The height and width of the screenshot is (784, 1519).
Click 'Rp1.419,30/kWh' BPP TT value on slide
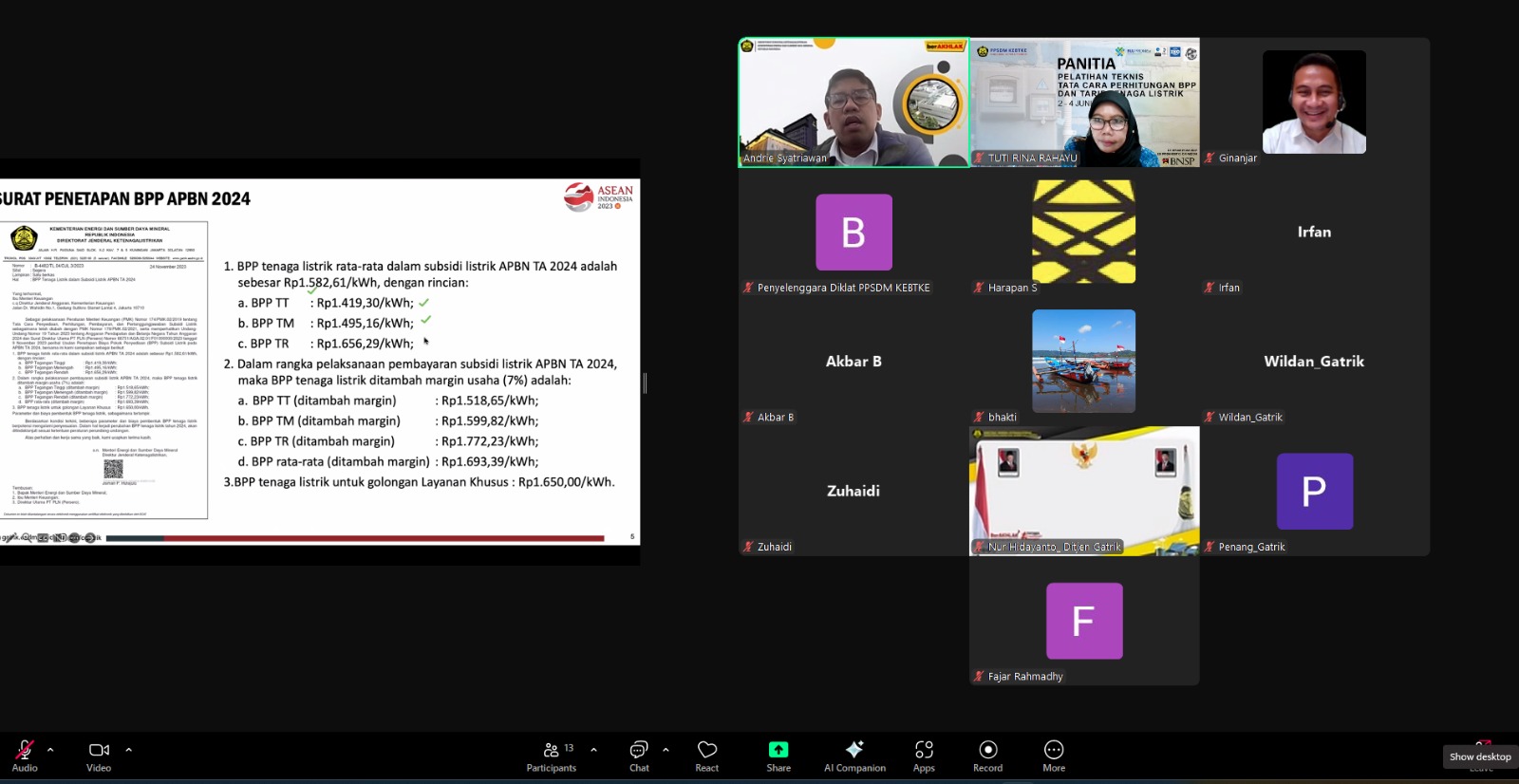366,303
